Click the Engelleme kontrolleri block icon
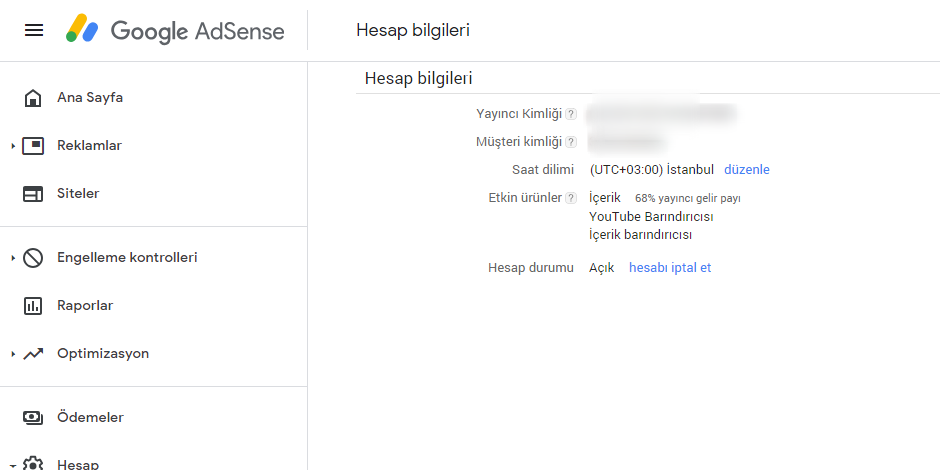 pos(33,258)
